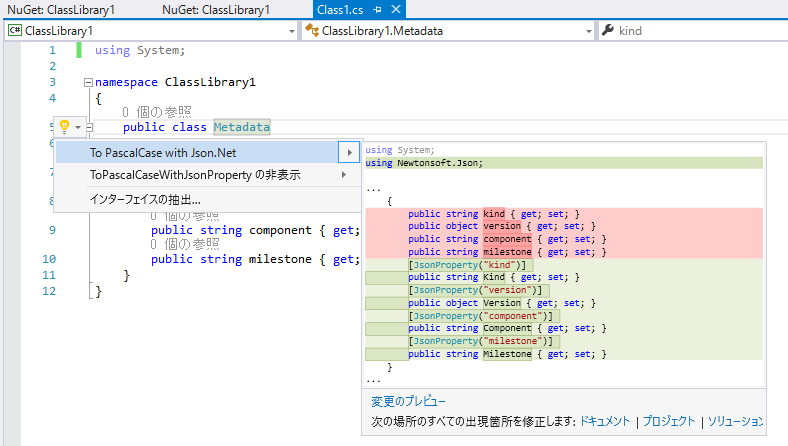The image size is (788, 446).
Task: Click the wrench property icon beside kind
Action: pos(608,30)
